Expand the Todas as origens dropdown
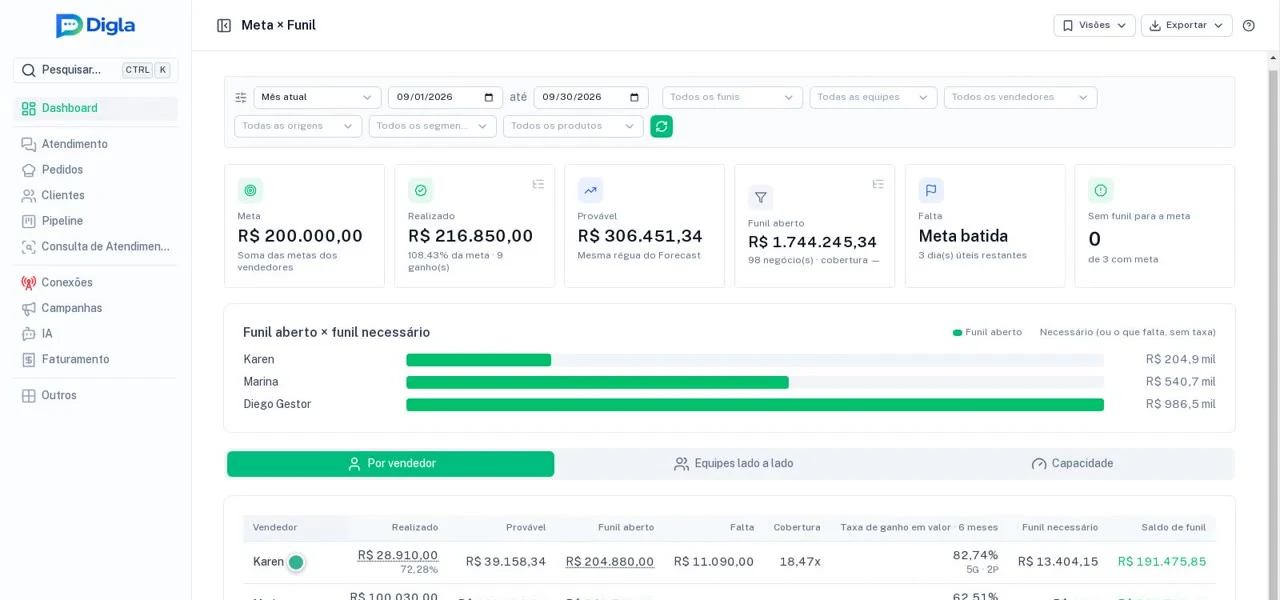The height and width of the screenshot is (600, 1280). [298, 126]
